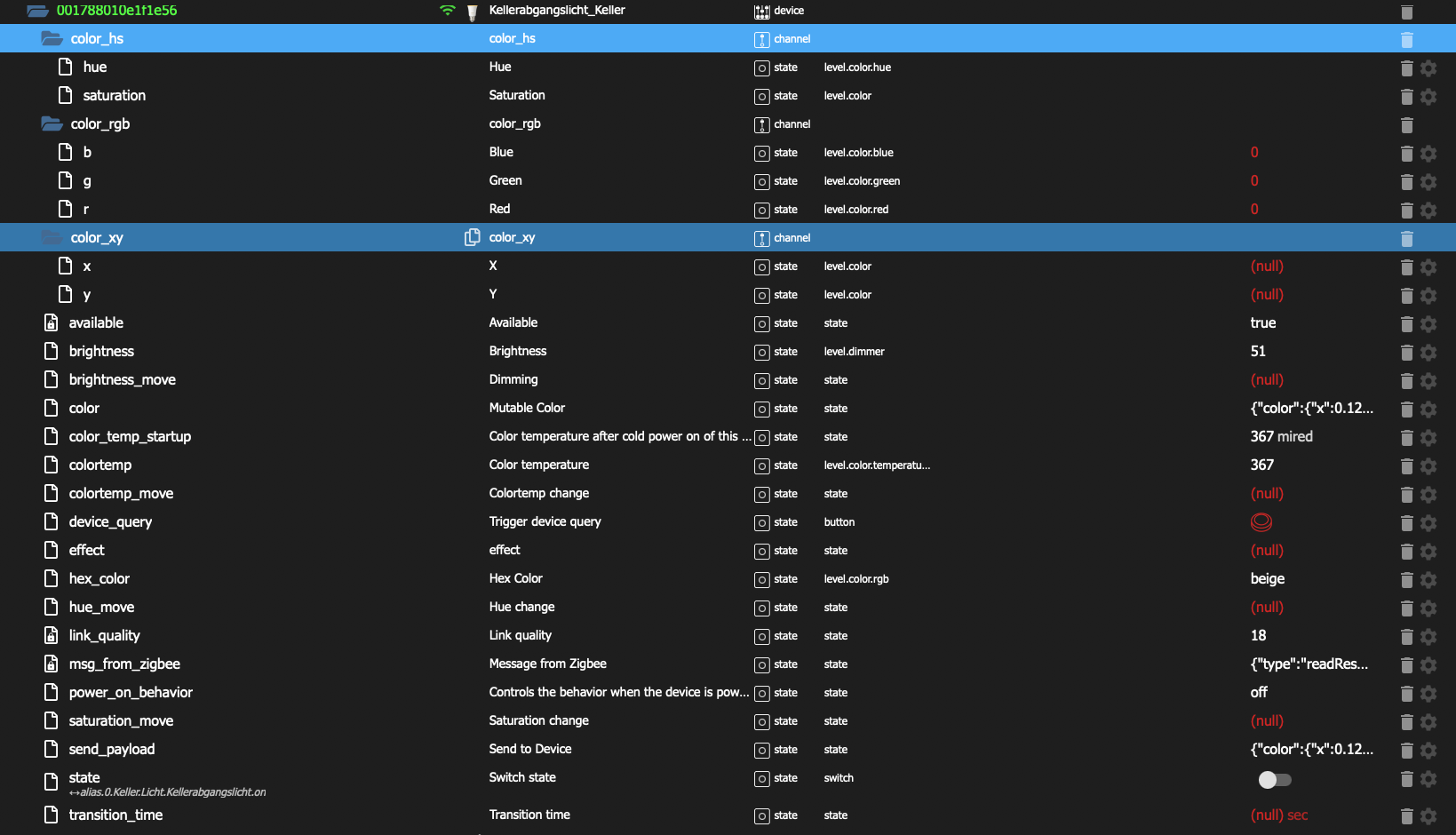Delete the brightness state with trash icon
The image size is (1456, 835).
(x=1406, y=353)
